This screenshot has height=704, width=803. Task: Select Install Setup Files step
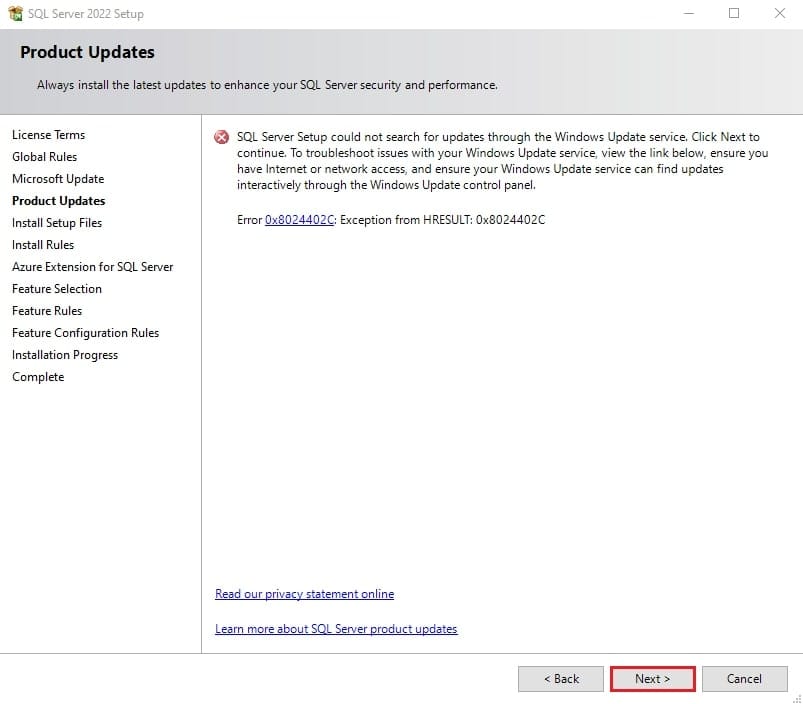pyautogui.click(x=57, y=223)
